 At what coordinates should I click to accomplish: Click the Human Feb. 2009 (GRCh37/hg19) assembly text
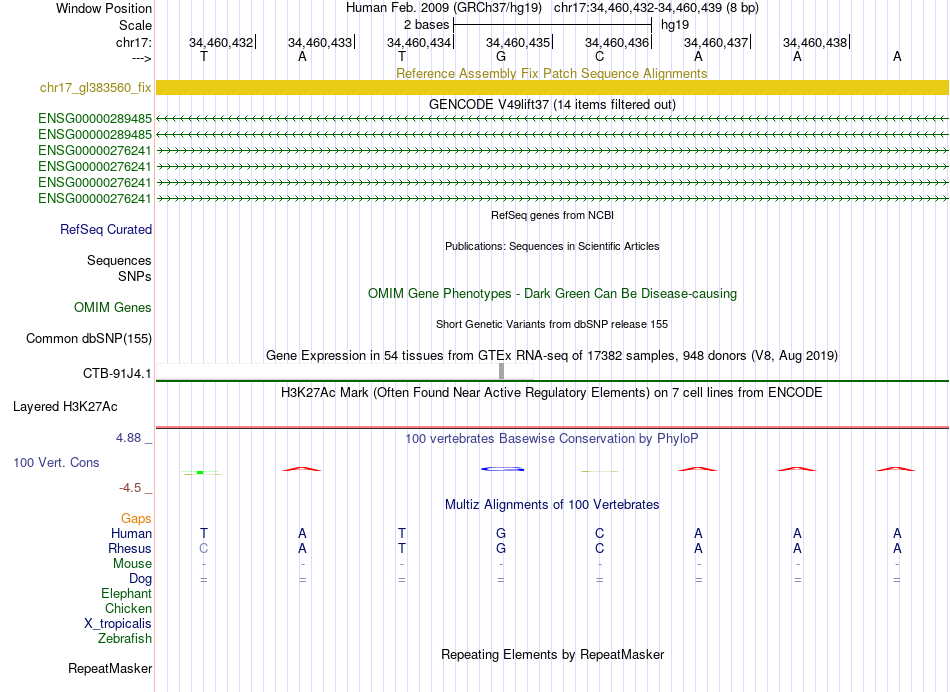click(444, 8)
